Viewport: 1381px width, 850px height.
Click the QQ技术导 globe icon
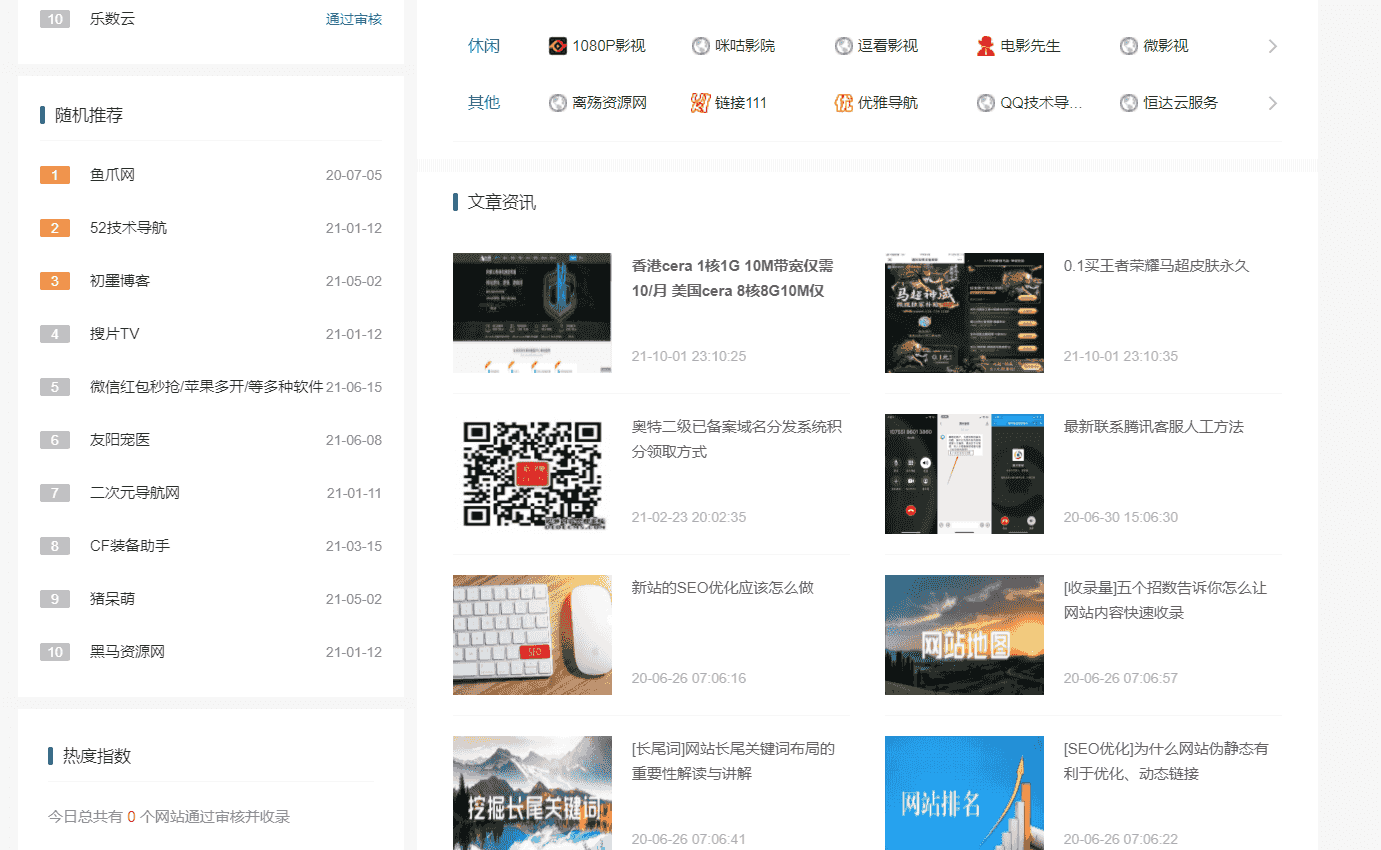[x=986, y=103]
